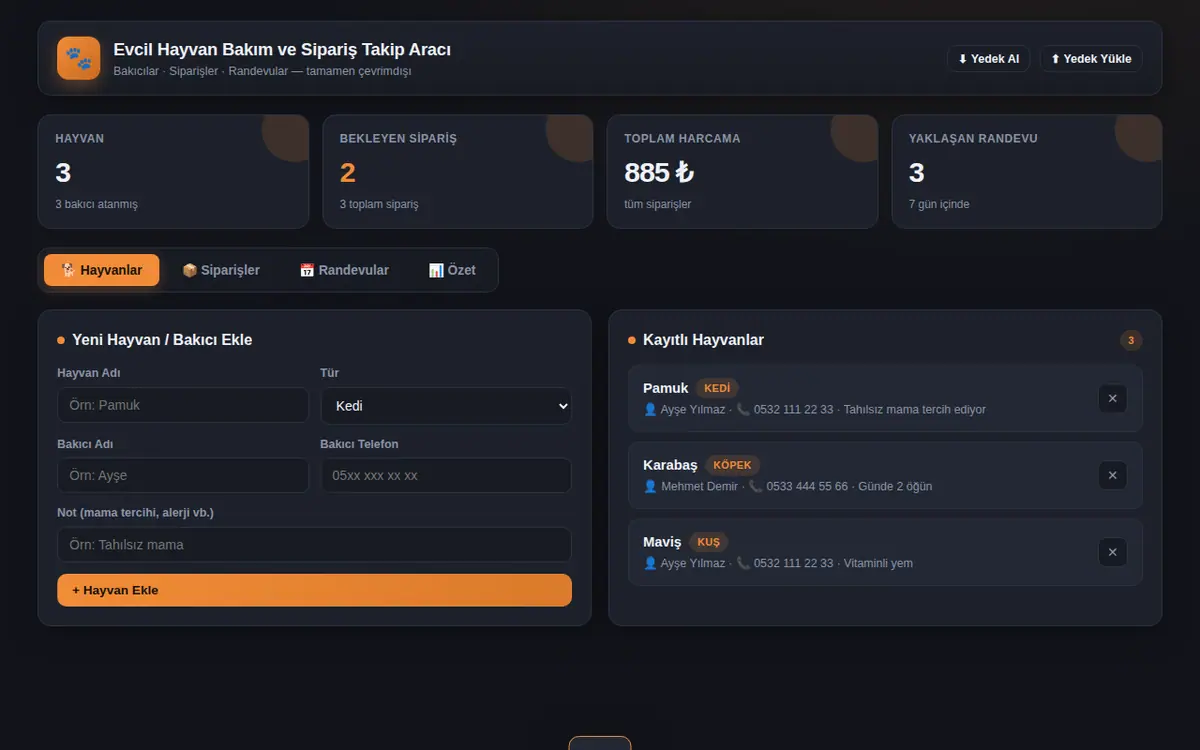Image resolution: width=1200 pixels, height=750 pixels.
Task: Open the Randevular tab
Action: tap(344, 270)
